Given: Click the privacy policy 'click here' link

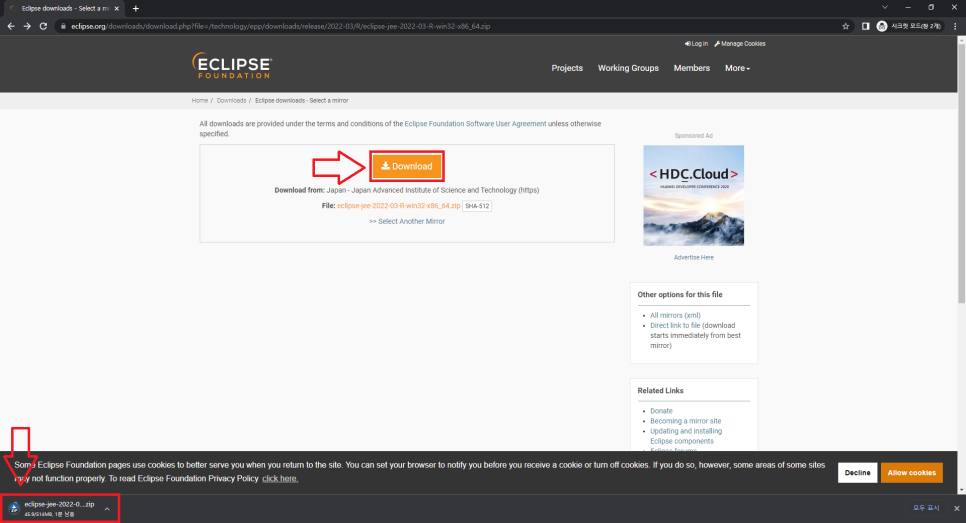Looking at the screenshot, I should (280, 479).
